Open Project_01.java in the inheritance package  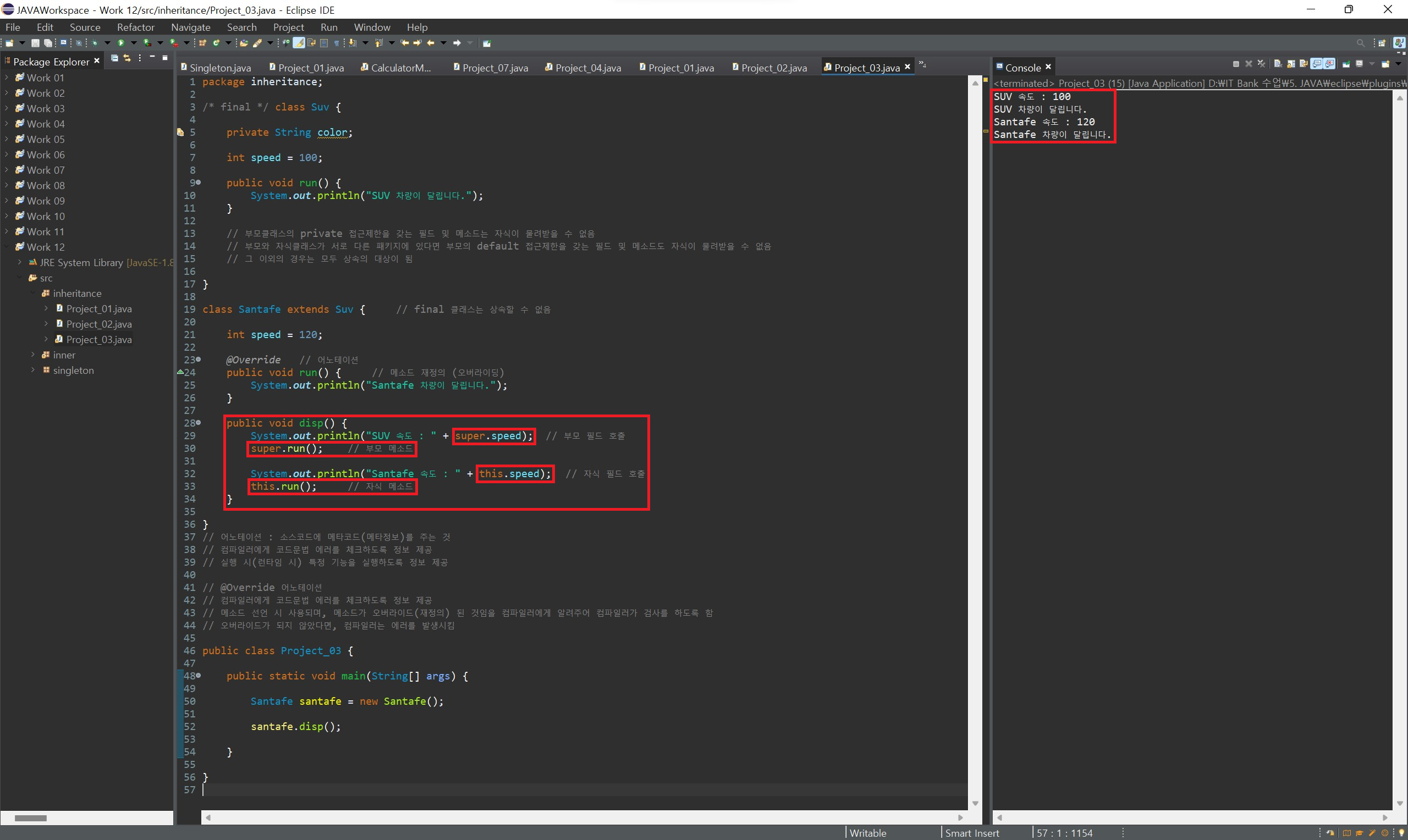click(x=98, y=308)
